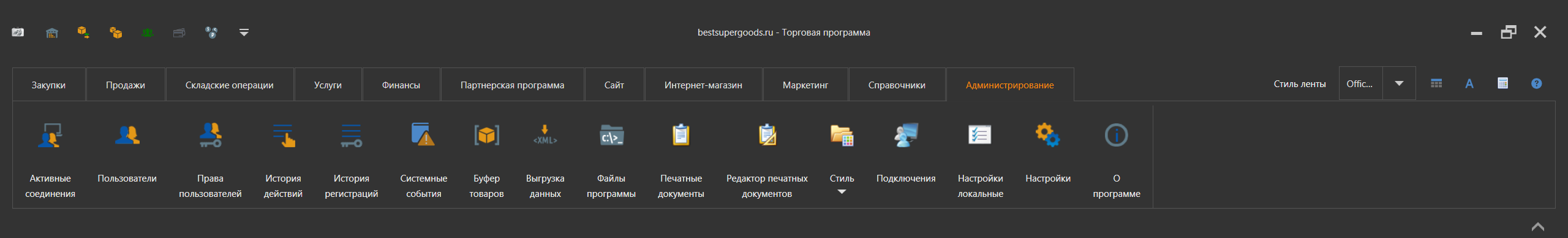The width and height of the screenshot is (1568, 238).
Task: Click the green people quick access icon
Action: (x=147, y=33)
